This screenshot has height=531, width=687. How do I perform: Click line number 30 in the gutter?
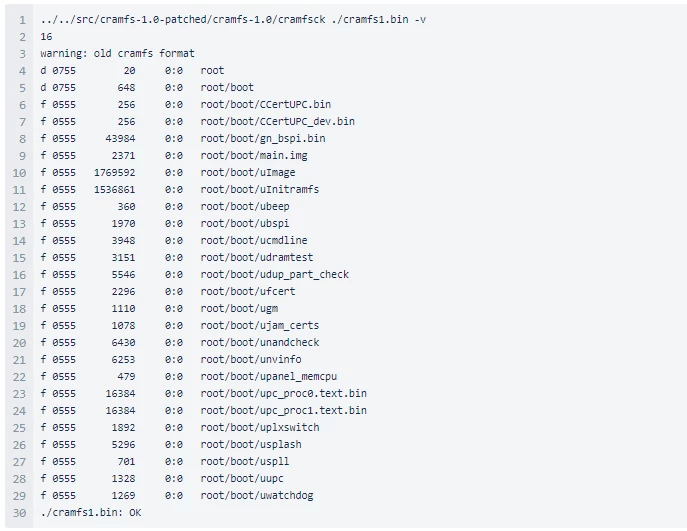[20, 512]
